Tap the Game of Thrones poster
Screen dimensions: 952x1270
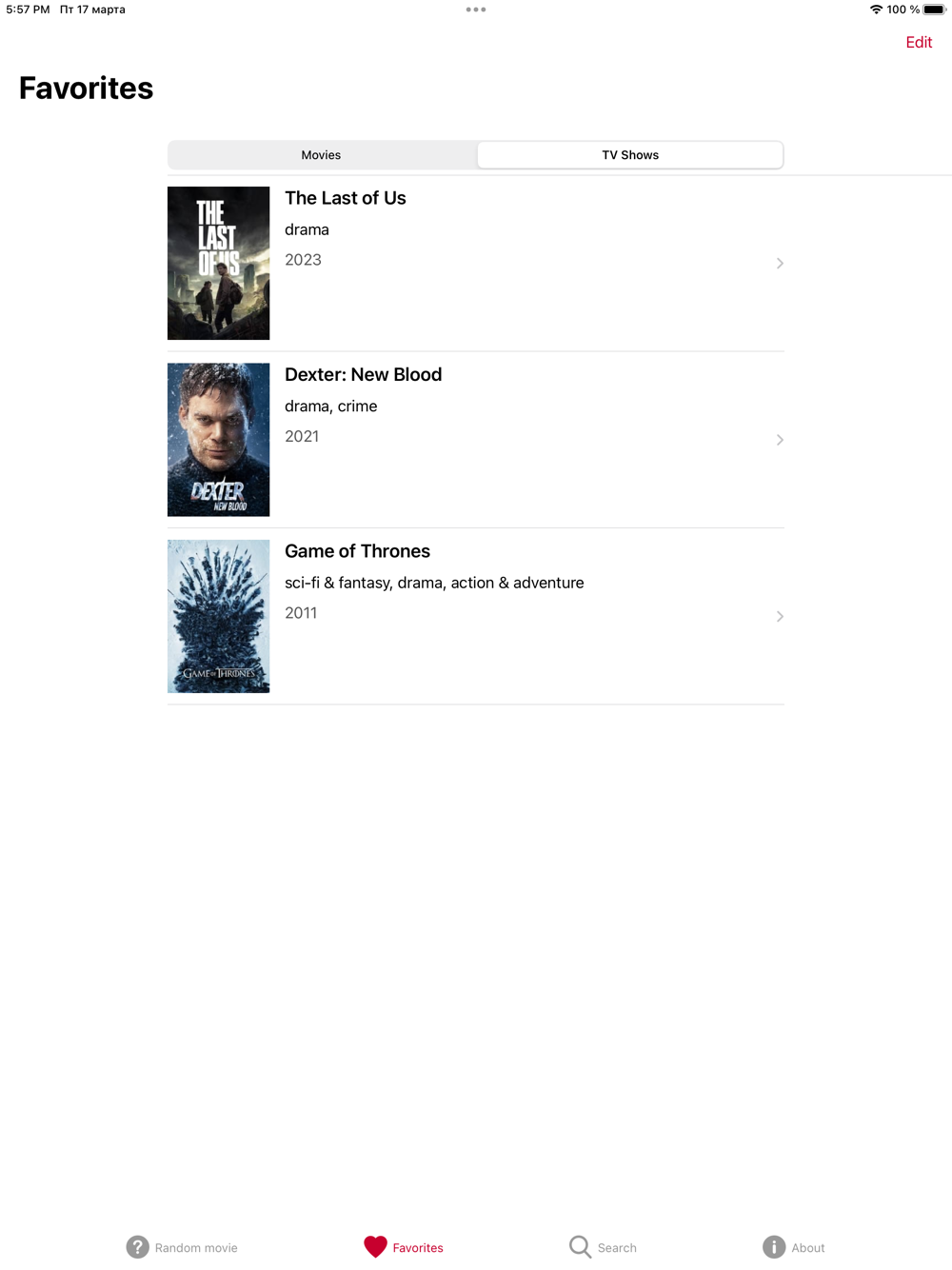point(219,616)
